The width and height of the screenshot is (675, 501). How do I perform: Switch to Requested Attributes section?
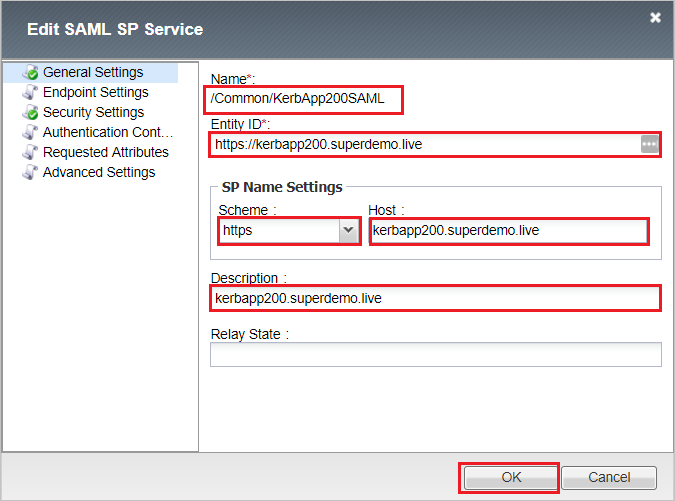tap(106, 152)
